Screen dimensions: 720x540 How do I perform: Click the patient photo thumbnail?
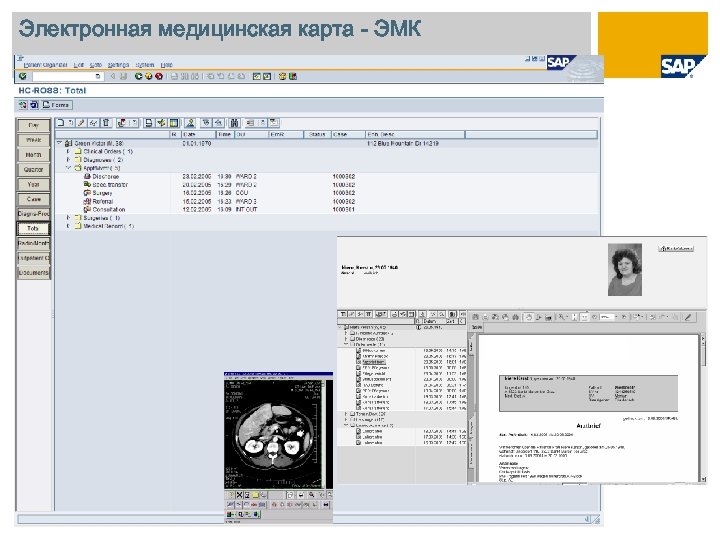pos(625,270)
